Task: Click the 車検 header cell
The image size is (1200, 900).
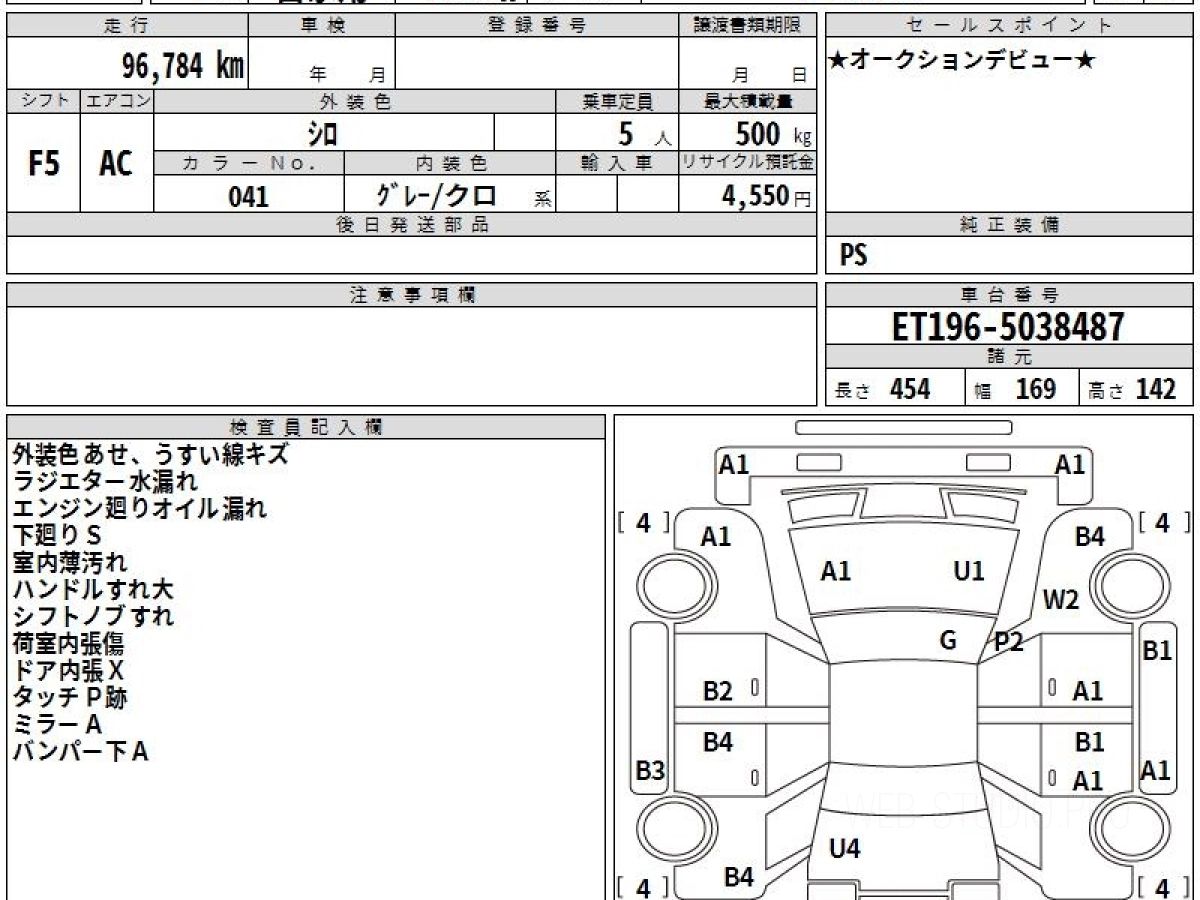Action: point(321,25)
